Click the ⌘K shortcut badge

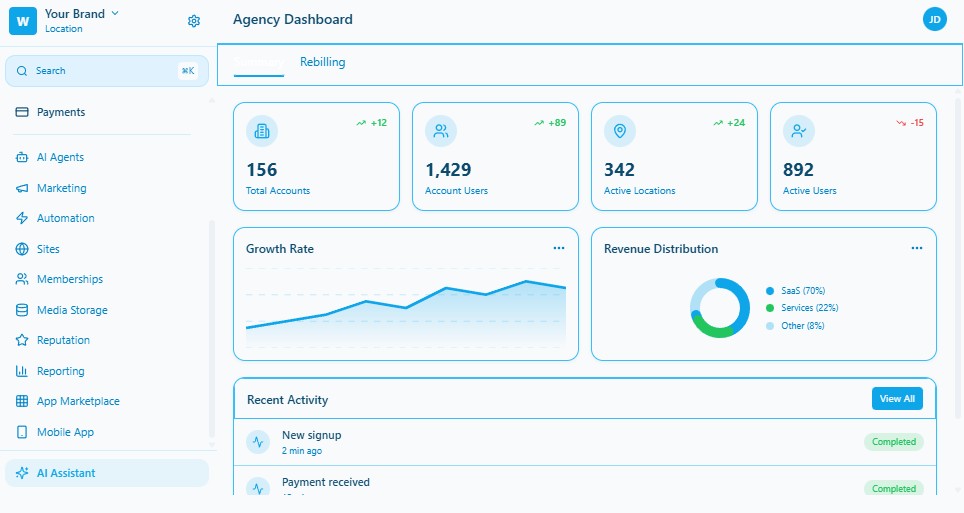[x=188, y=71]
